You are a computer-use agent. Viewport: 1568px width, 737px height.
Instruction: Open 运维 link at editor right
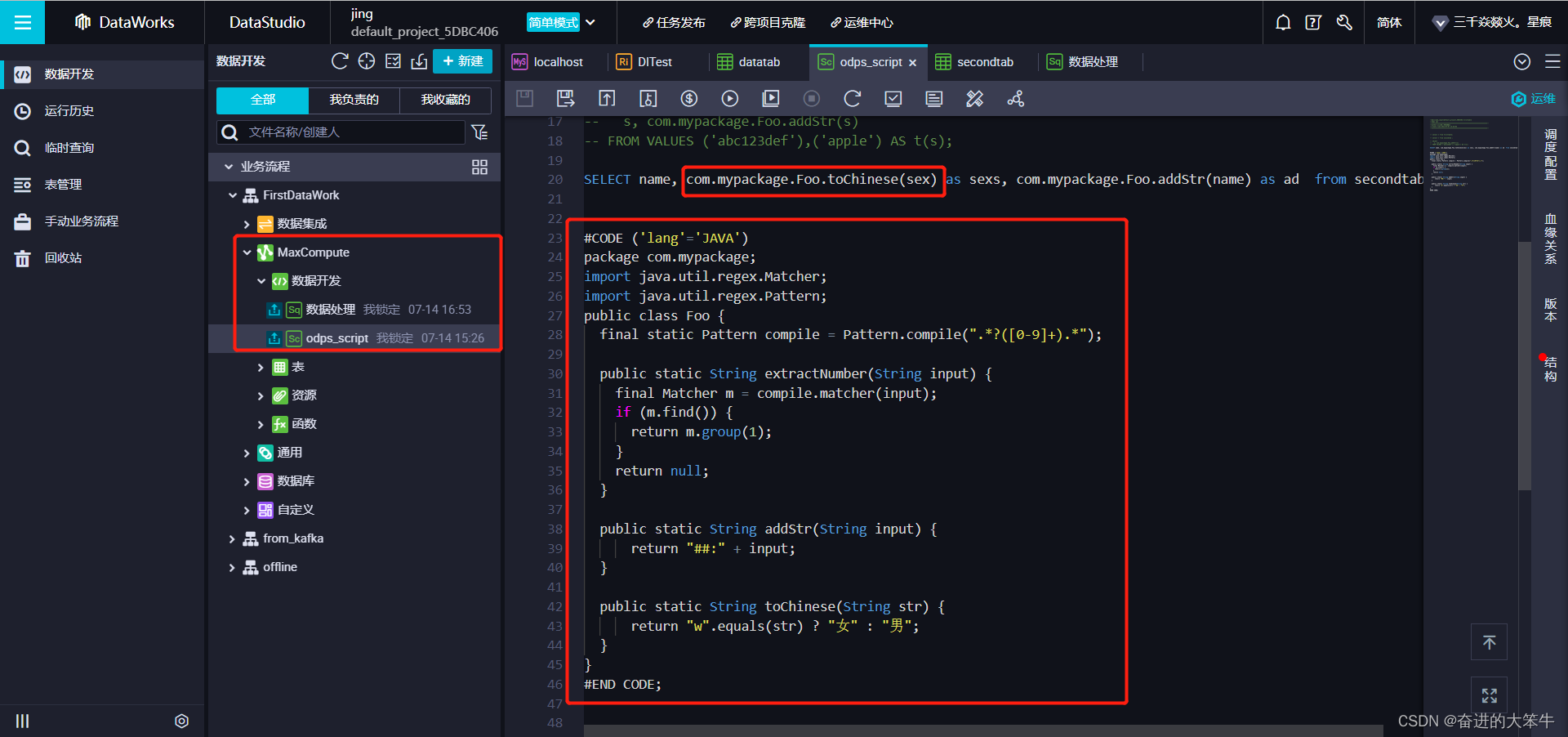pyautogui.click(x=1534, y=99)
